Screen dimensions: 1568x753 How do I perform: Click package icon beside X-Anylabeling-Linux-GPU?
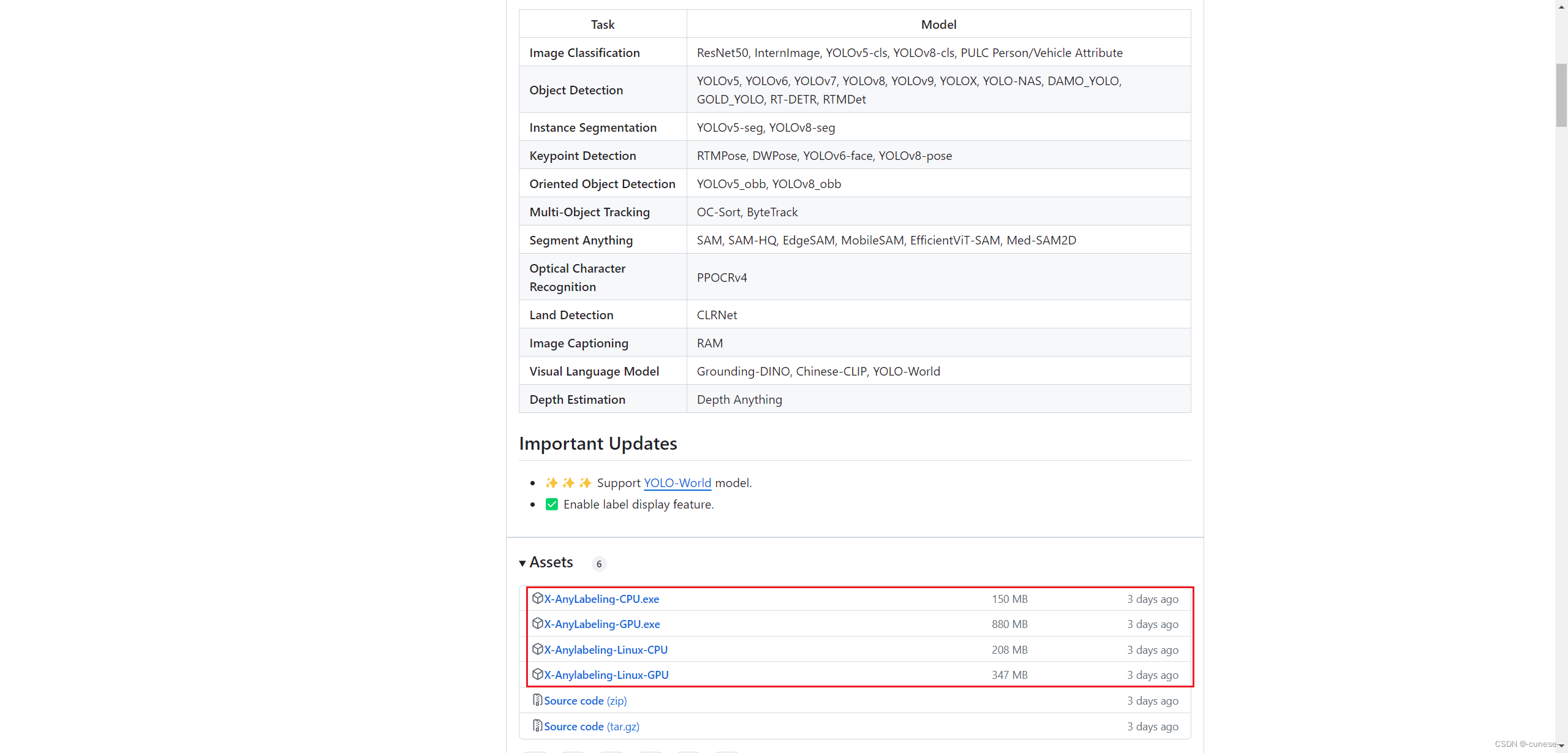tap(537, 674)
